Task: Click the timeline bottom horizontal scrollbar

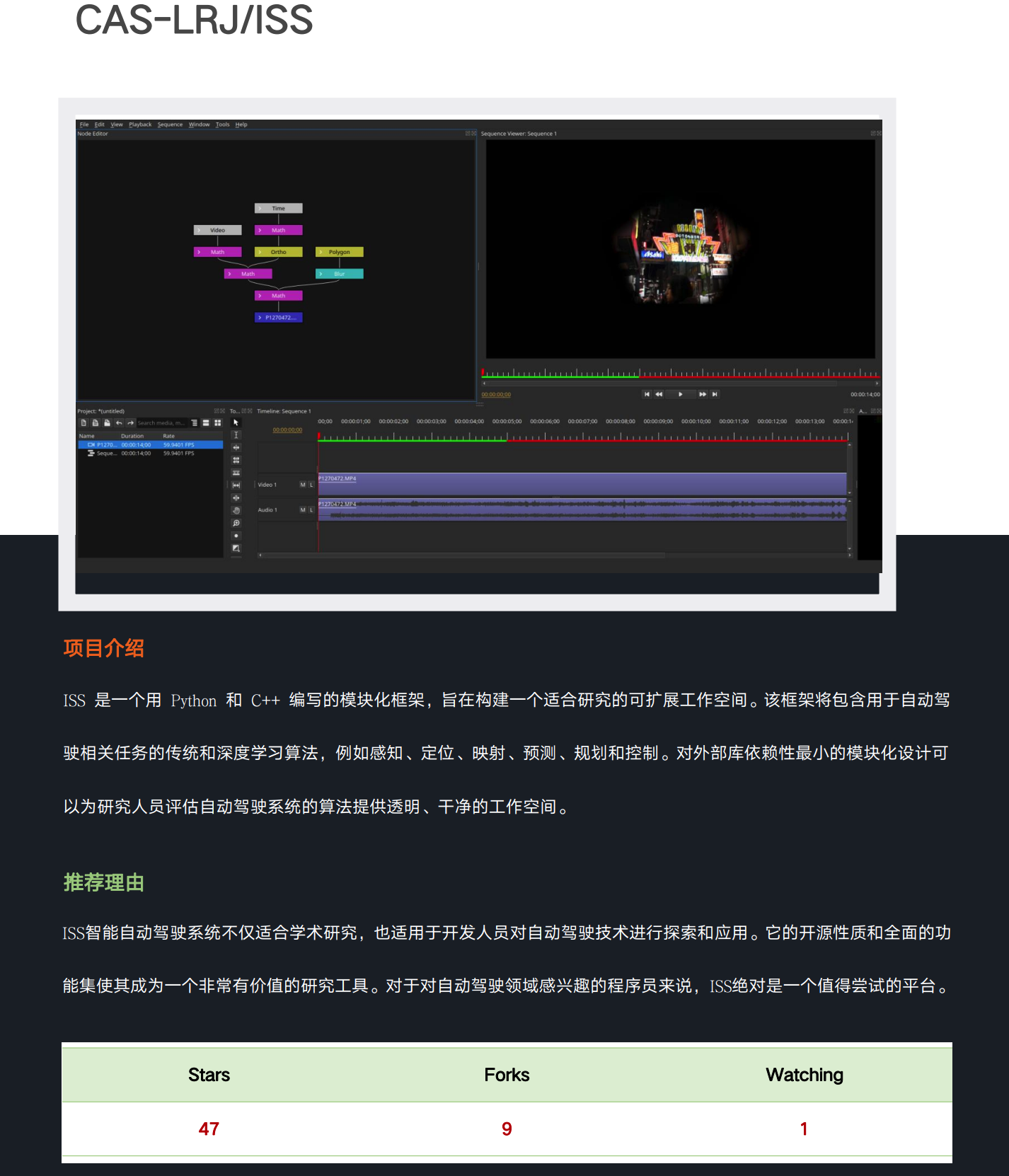Action: pyautogui.click(x=555, y=555)
